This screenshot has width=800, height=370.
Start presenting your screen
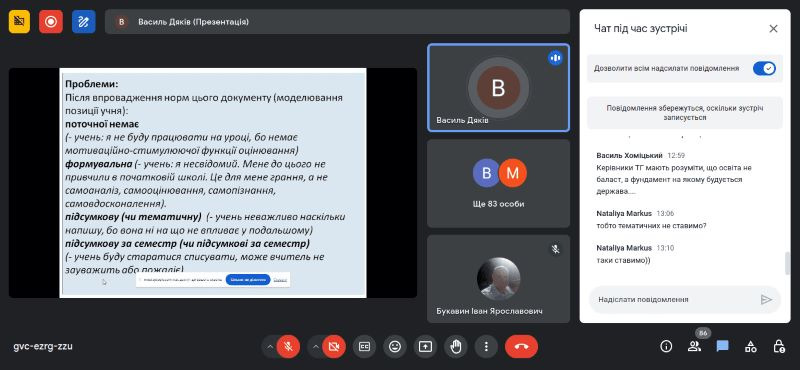425,347
